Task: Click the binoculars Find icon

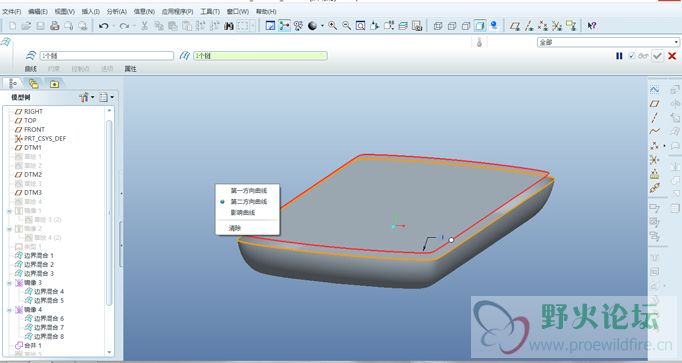Action: 229,26
